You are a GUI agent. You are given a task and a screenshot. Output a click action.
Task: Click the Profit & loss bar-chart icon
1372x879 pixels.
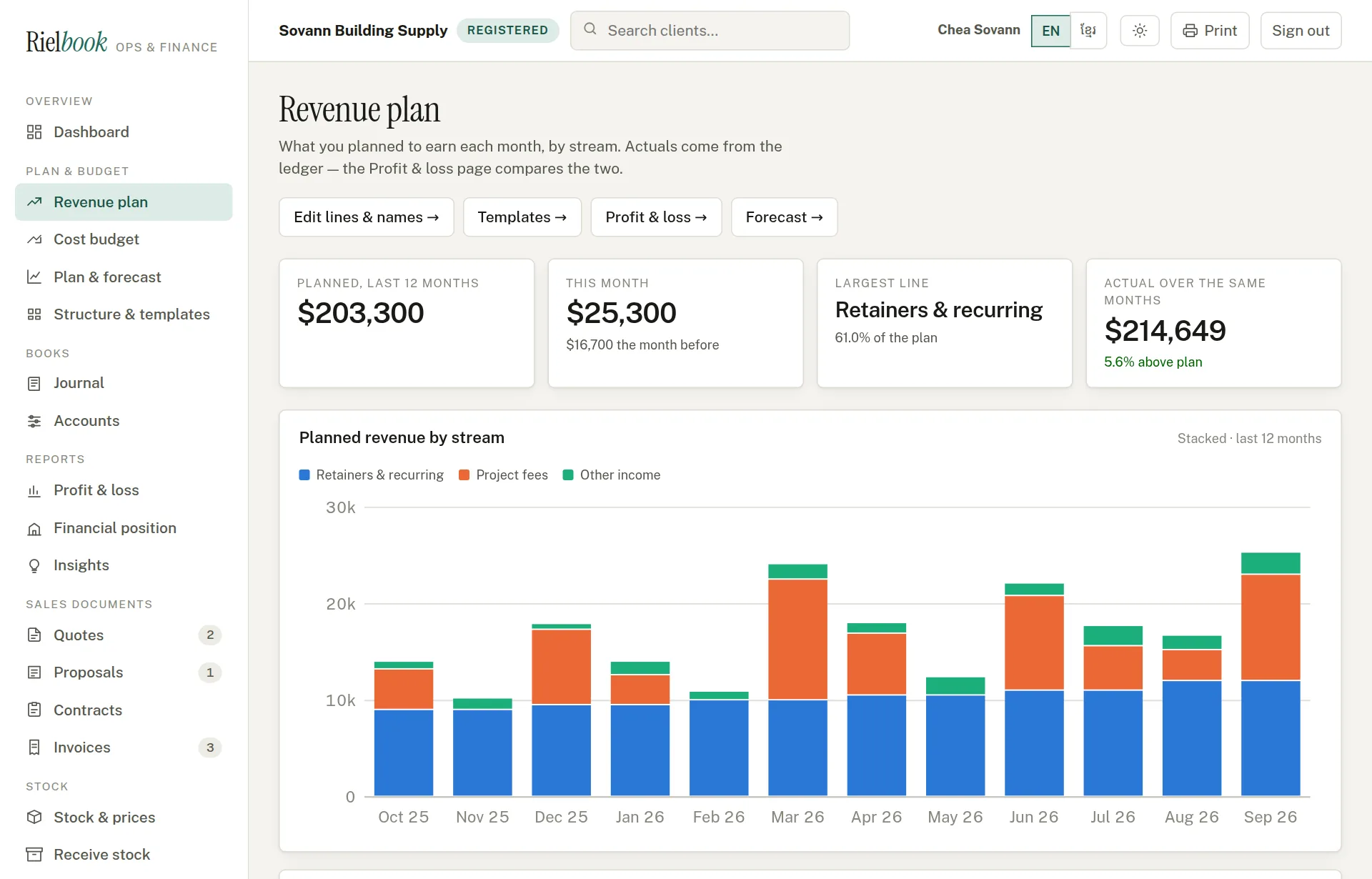coord(34,490)
